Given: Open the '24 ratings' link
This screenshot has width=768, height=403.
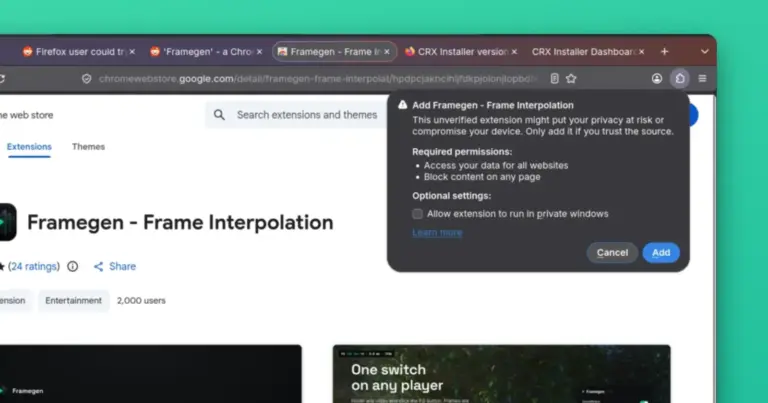Looking at the screenshot, I should point(34,266).
